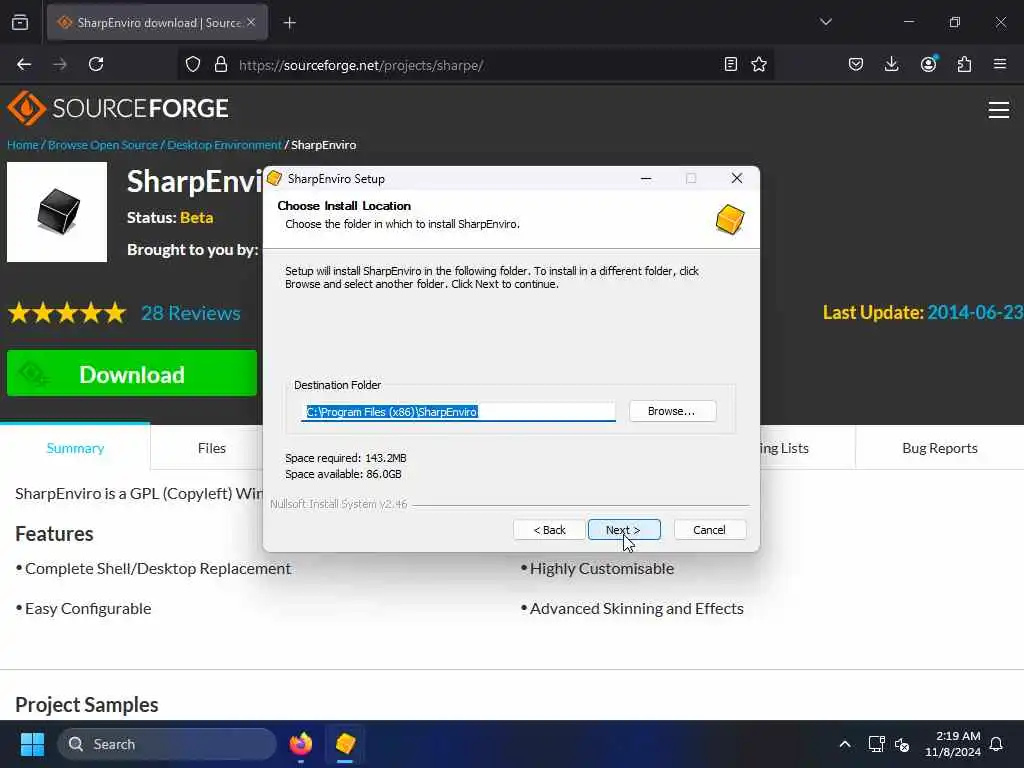
Task: Click the browser forward arrow
Action: click(60, 64)
